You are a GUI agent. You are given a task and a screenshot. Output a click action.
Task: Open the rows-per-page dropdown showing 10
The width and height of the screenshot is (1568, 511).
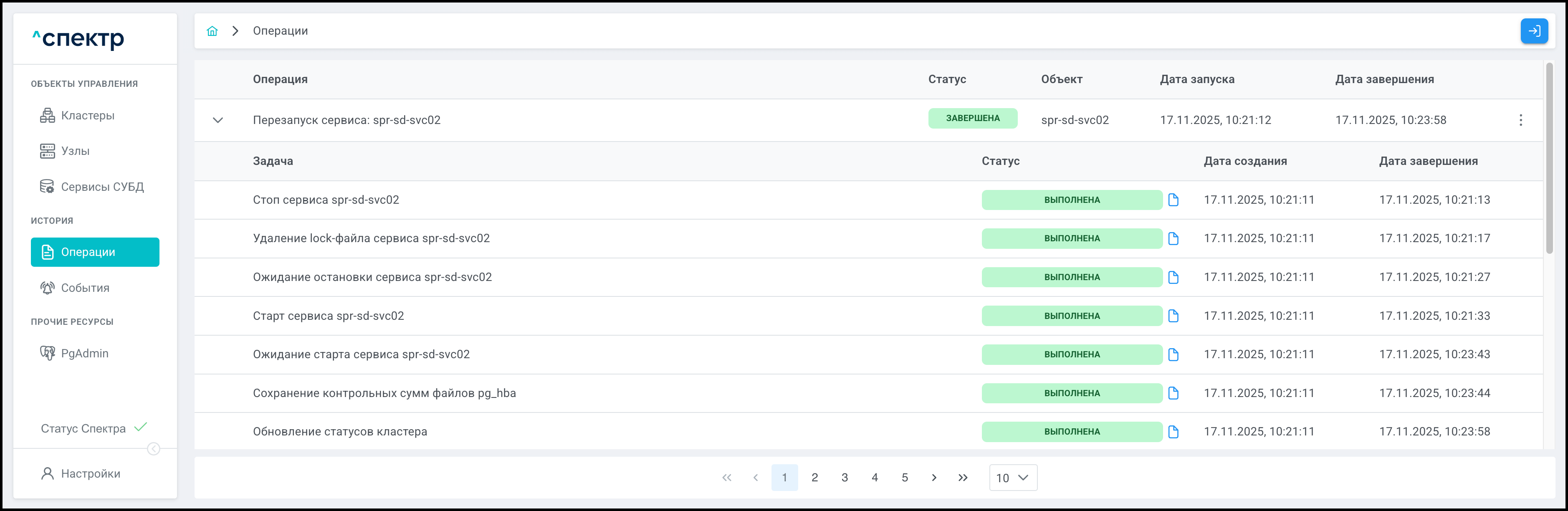pos(1013,478)
